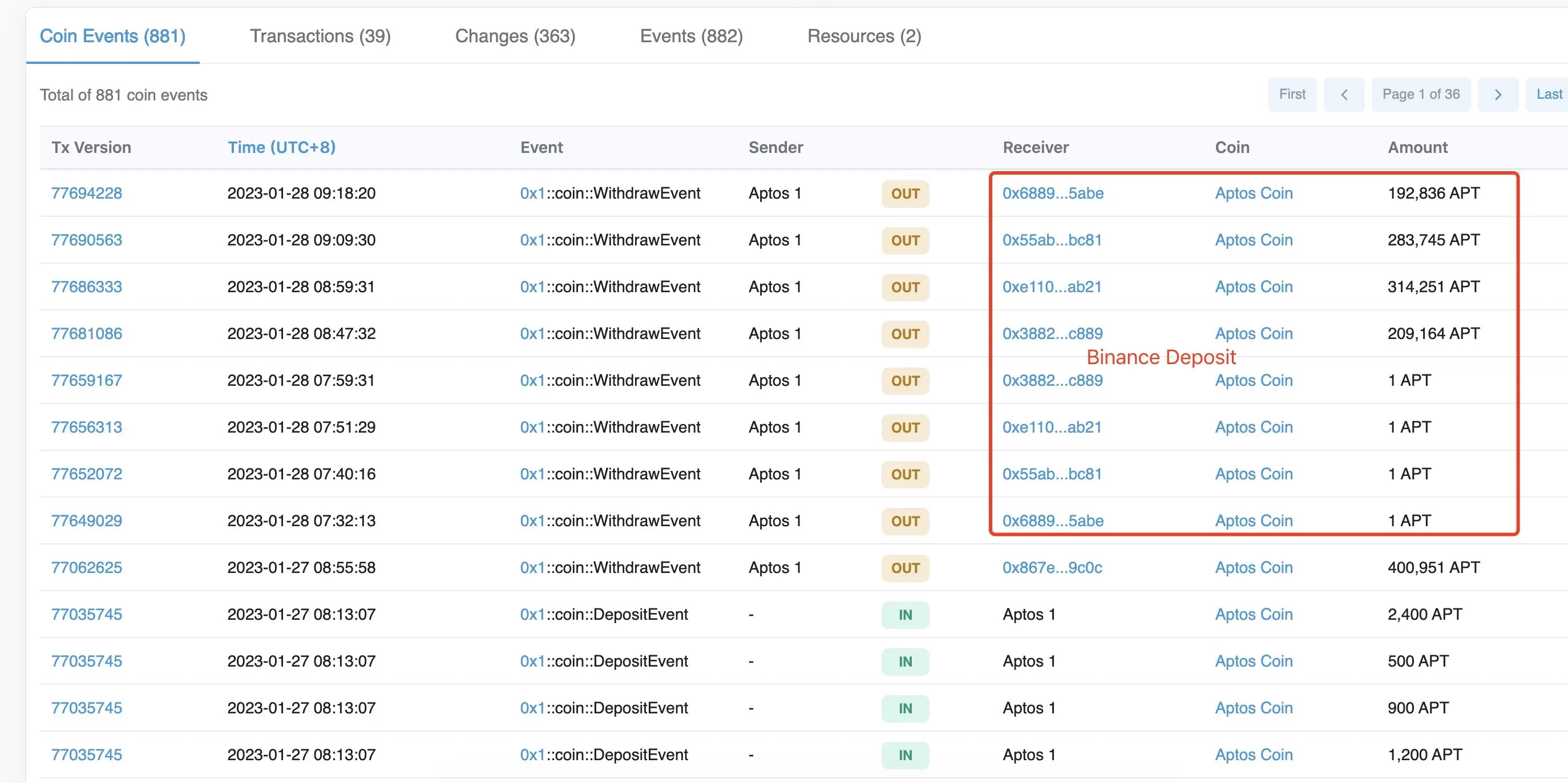Screen dimensions: 1568x783
Task: Switch to the Transactions (39) tab
Action: (320, 36)
